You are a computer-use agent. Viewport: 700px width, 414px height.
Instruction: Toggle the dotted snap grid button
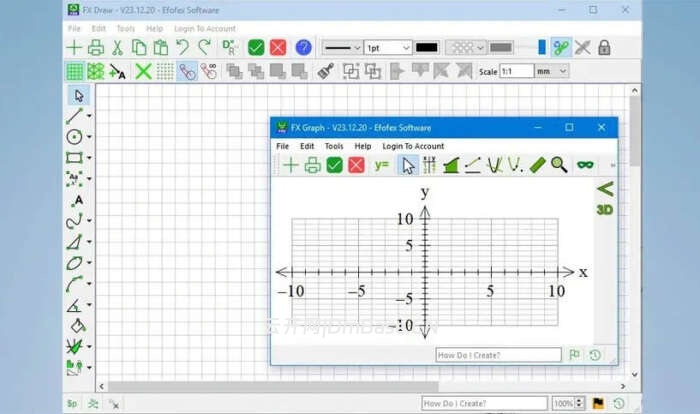click(x=165, y=72)
